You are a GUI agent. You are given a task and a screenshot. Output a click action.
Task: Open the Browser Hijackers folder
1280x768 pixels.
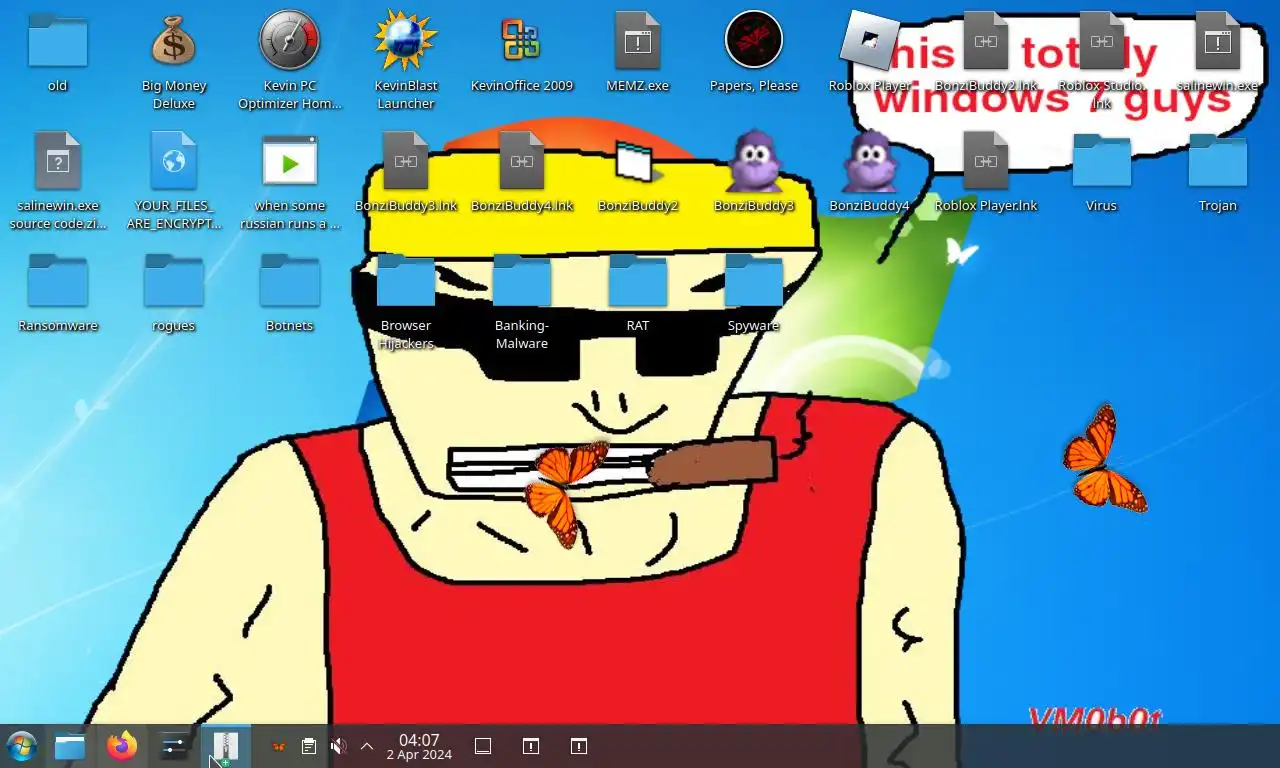406,280
